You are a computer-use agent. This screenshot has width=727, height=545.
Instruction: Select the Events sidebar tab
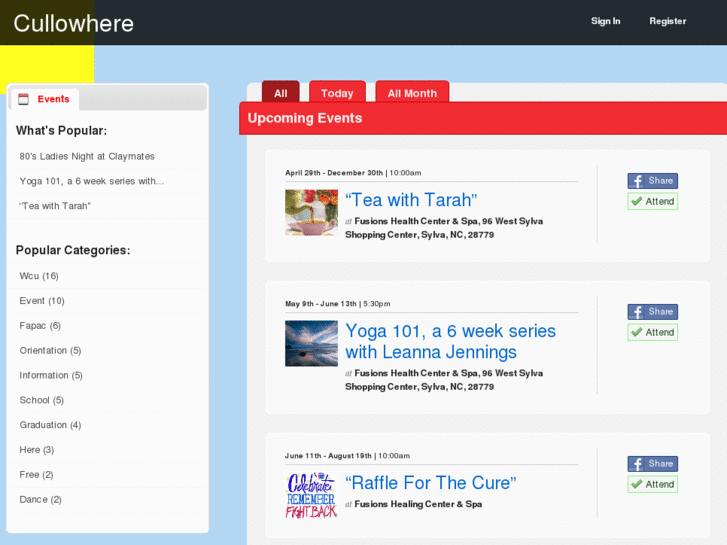pyautogui.click(x=45, y=99)
